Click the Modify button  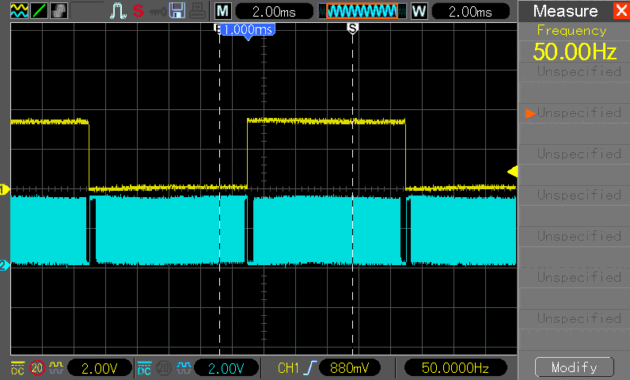coord(574,367)
